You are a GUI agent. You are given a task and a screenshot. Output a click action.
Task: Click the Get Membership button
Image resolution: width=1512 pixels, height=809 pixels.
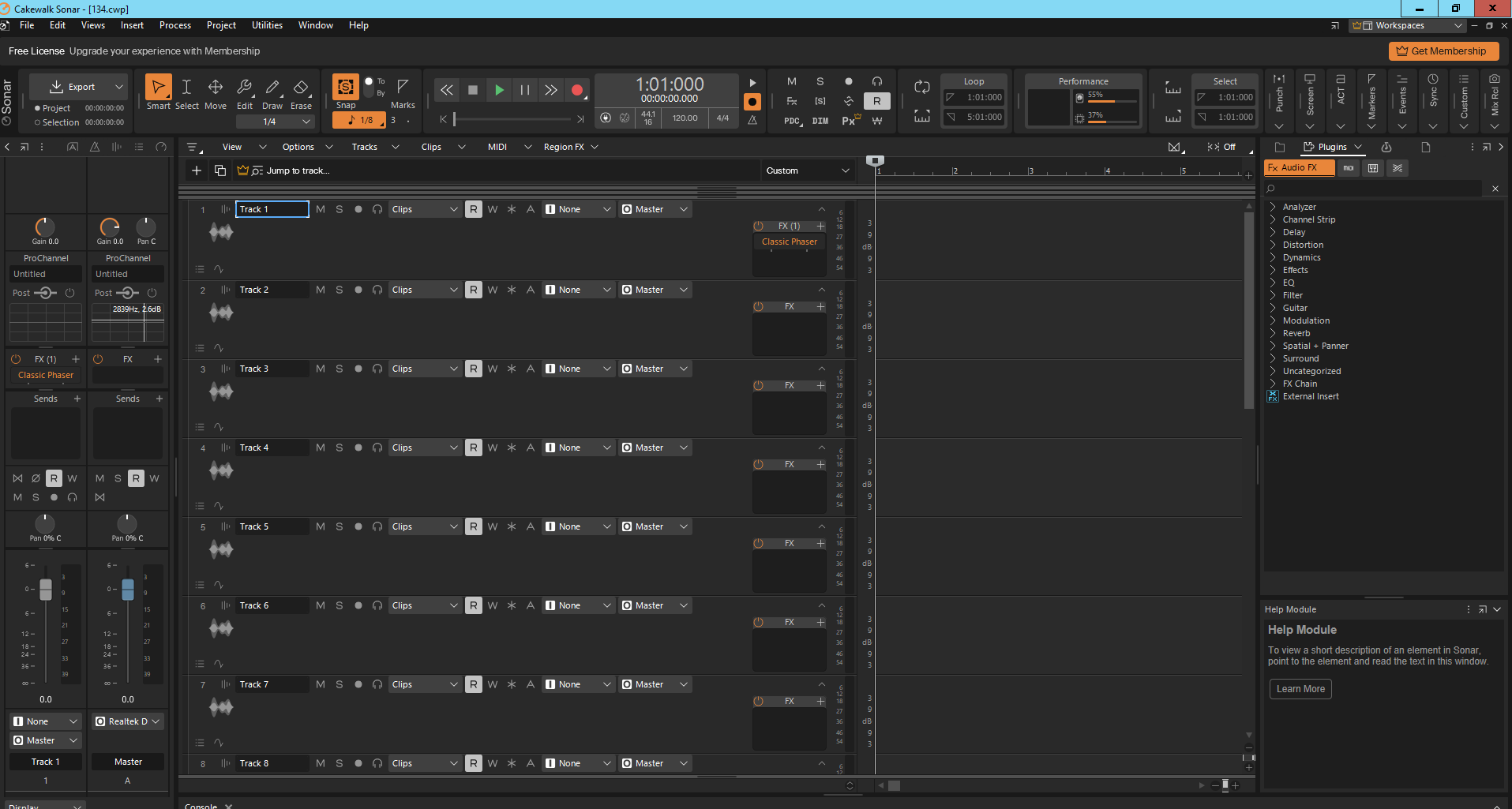pyautogui.click(x=1443, y=51)
